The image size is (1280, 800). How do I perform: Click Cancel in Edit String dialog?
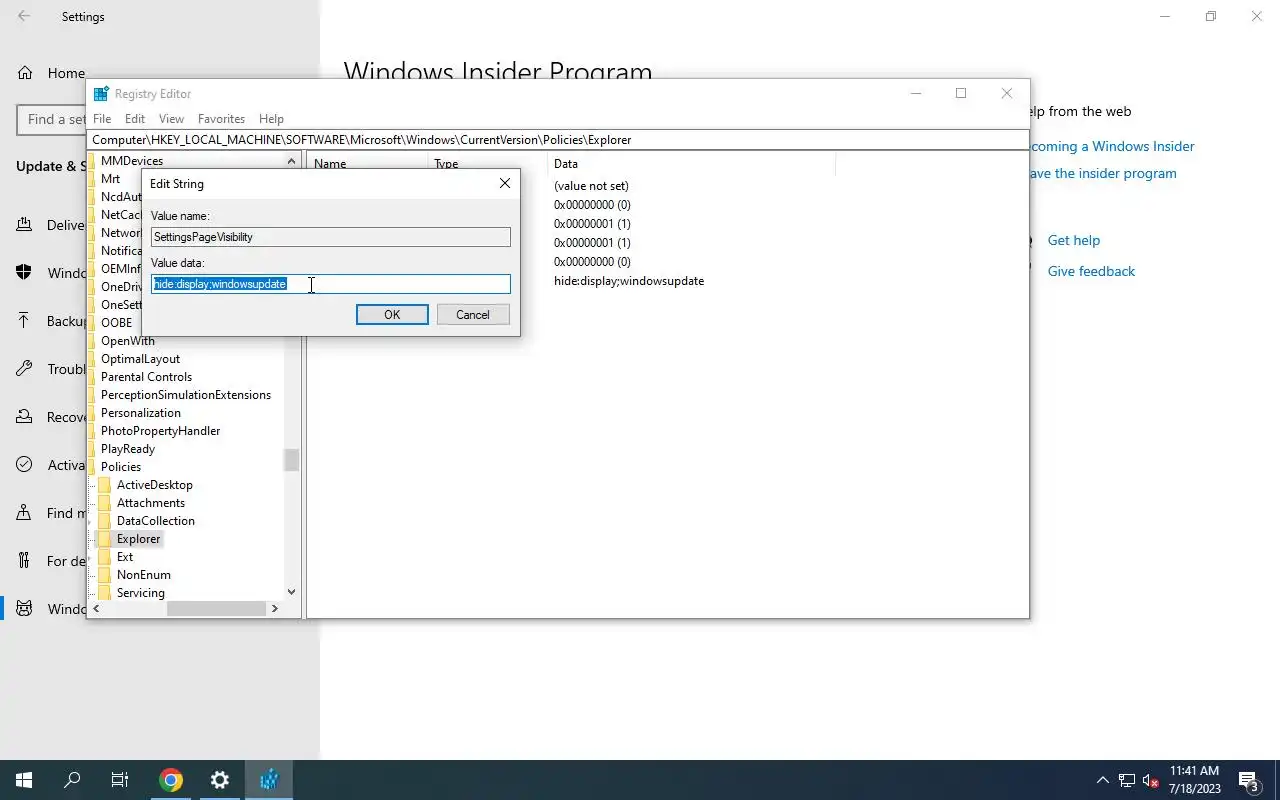tap(473, 314)
